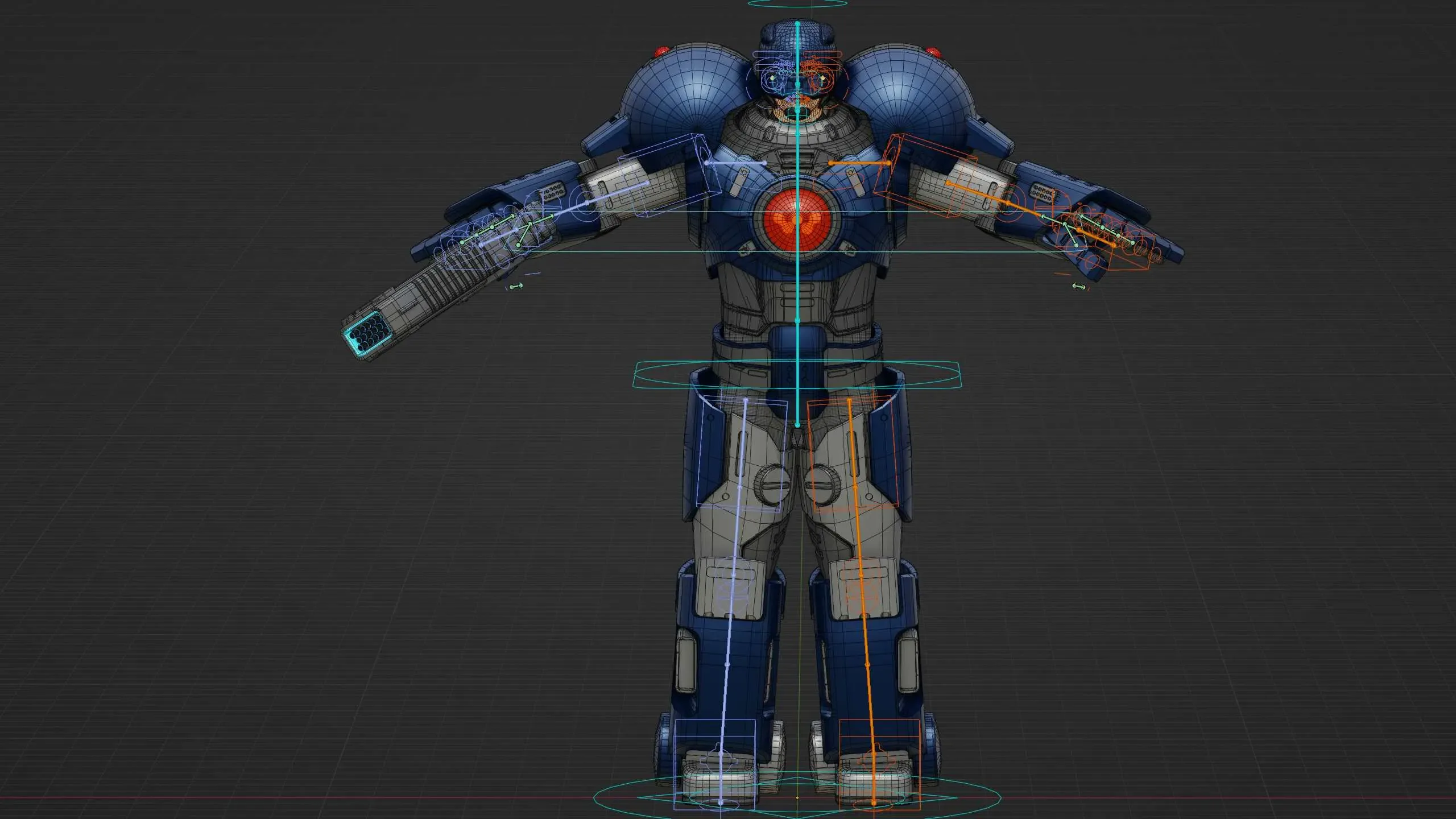The image size is (1456, 819).
Task: Click the orange upper arm bone
Action: 978,193
